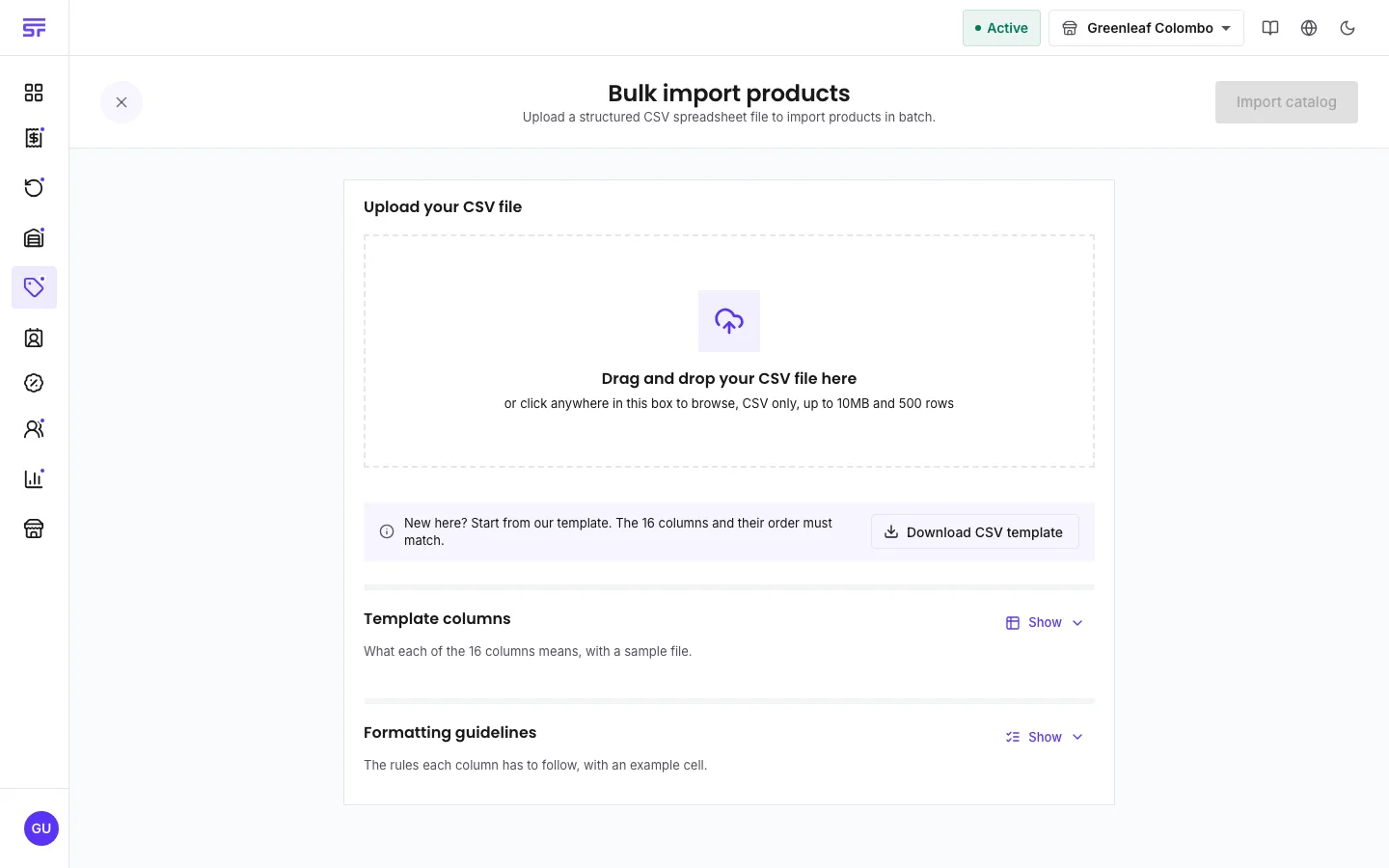Click the 'Formatting guidelines' heading

pyautogui.click(x=449, y=733)
